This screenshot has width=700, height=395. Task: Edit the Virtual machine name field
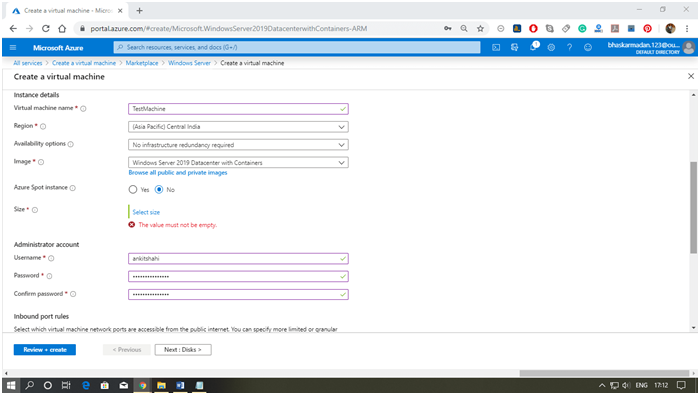[x=238, y=109]
